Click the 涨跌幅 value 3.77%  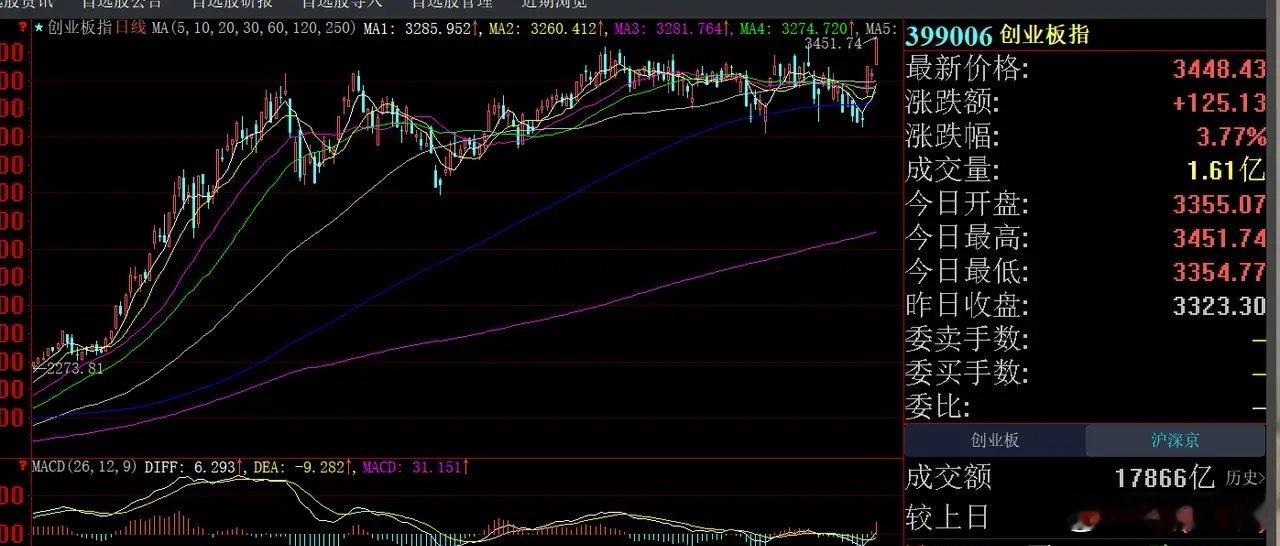(x=1231, y=137)
